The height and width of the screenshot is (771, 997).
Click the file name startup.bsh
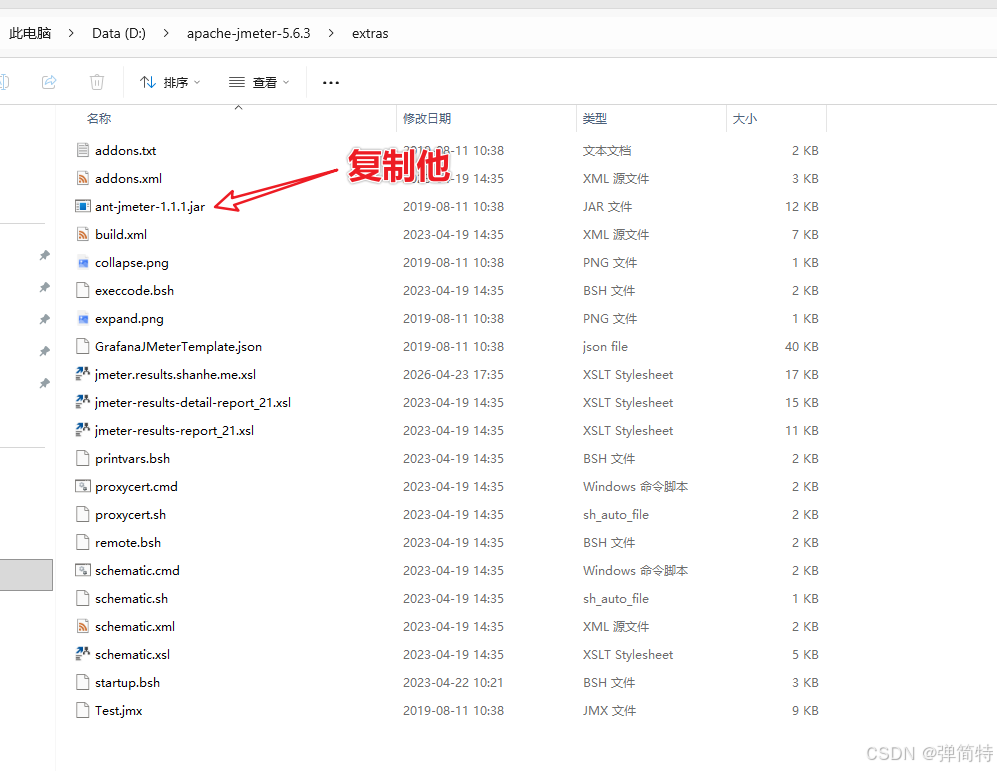tap(128, 682)
